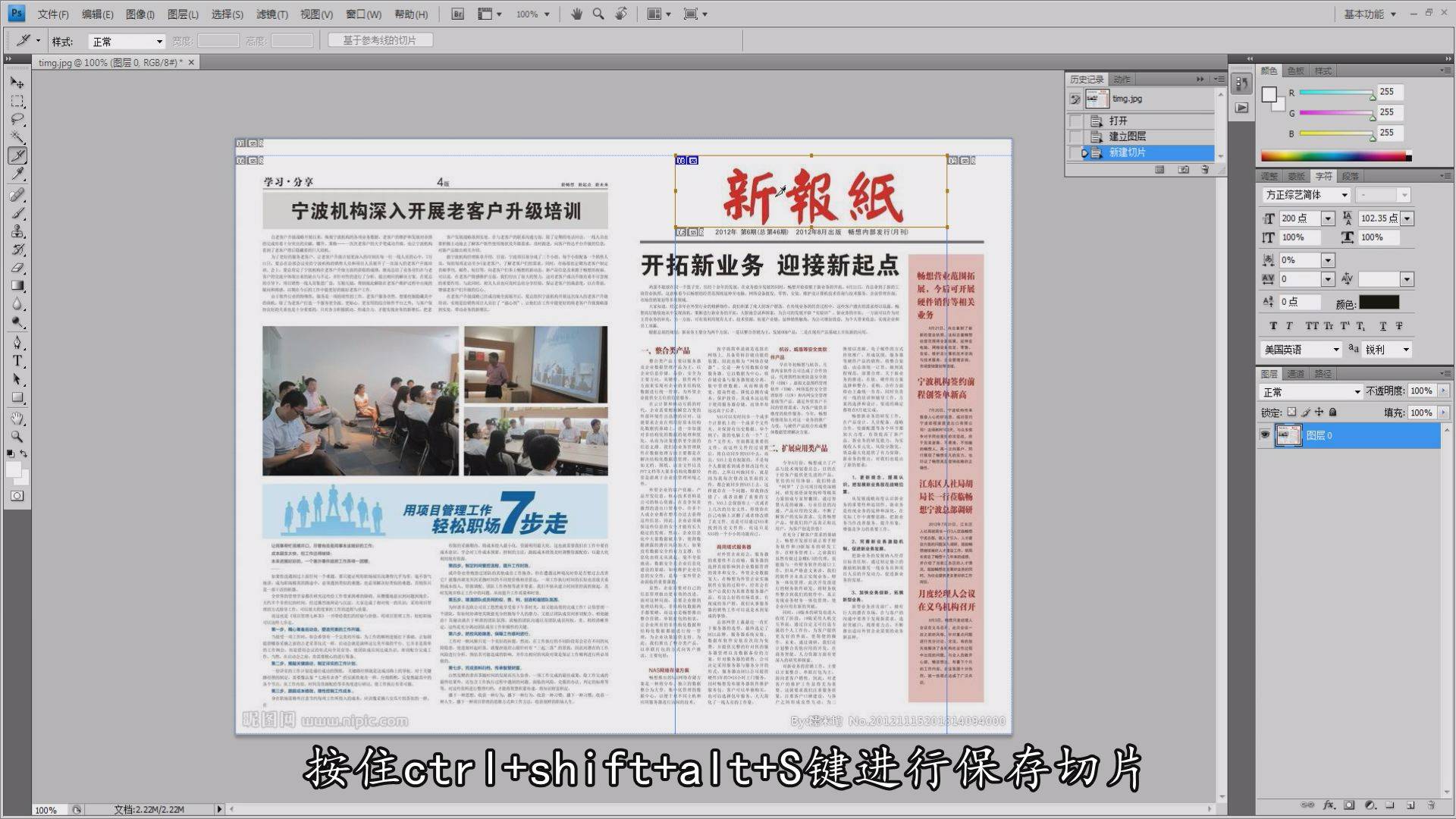Viewport: 1456px width, 819px height.
Task: Select the Magic Wand tool
Action: coord(17,137)
